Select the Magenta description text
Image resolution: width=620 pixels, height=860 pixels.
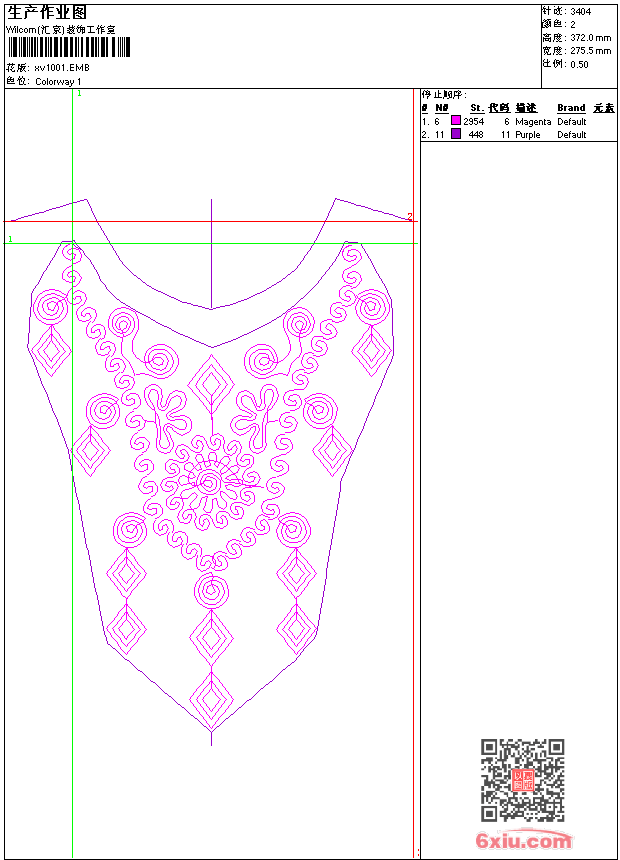pos(533,121)
